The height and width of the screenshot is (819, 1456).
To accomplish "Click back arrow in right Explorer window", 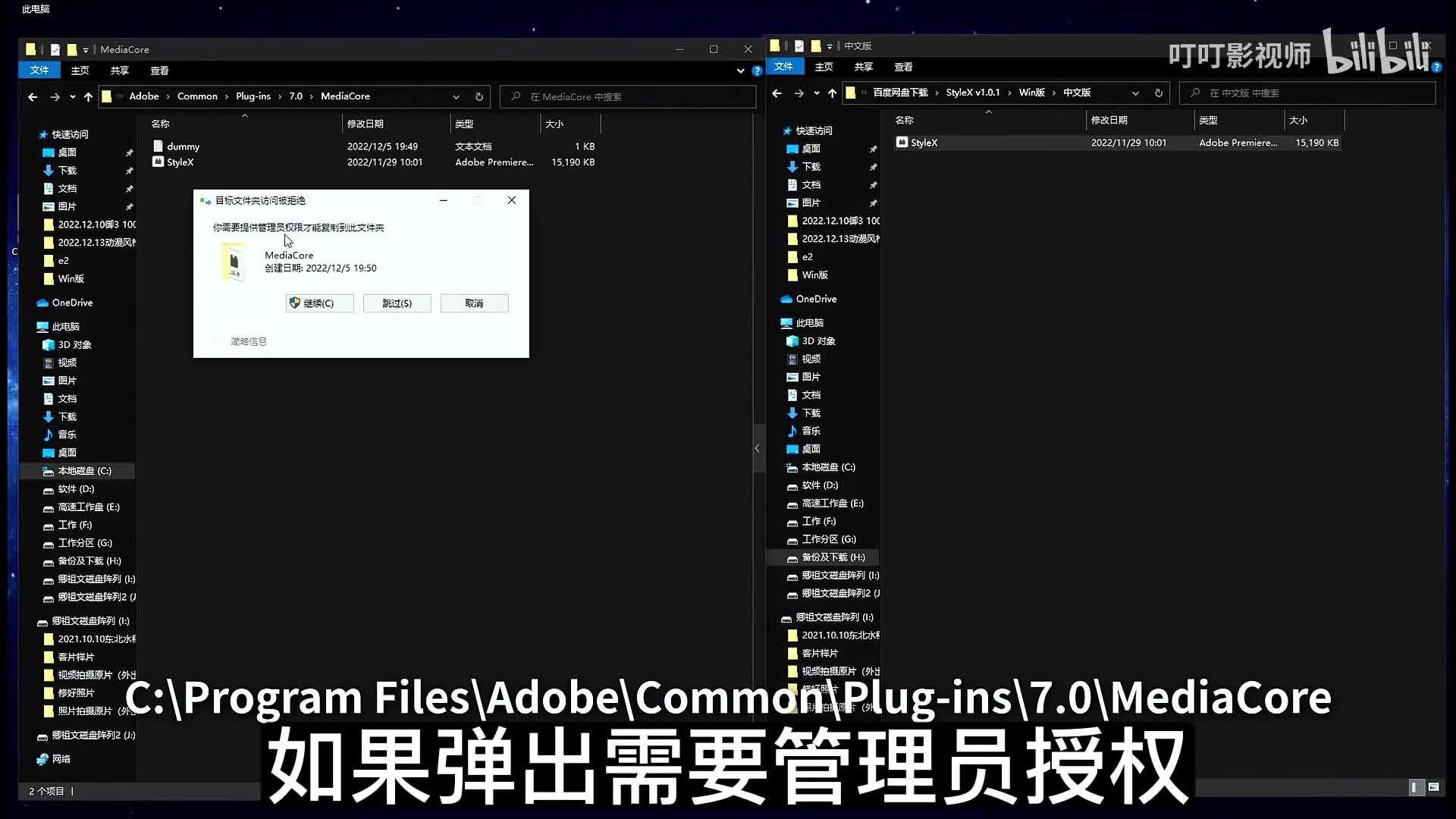I will coord(777,93).
